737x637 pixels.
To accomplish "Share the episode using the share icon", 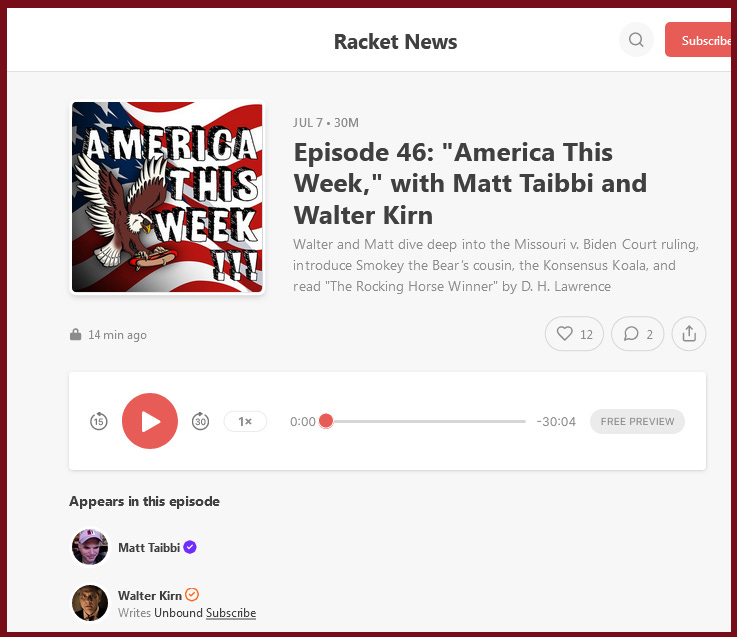I will coord(689,334).
